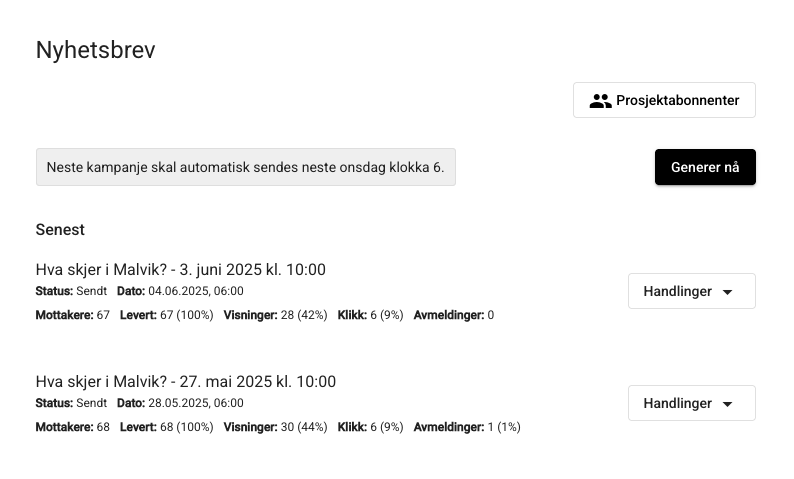The height and width of the screenshot is (479, 794).
Task: Click Dato 04.06.2025, 06:00 text
Action: pyautogui.click(x=180, y=291)
